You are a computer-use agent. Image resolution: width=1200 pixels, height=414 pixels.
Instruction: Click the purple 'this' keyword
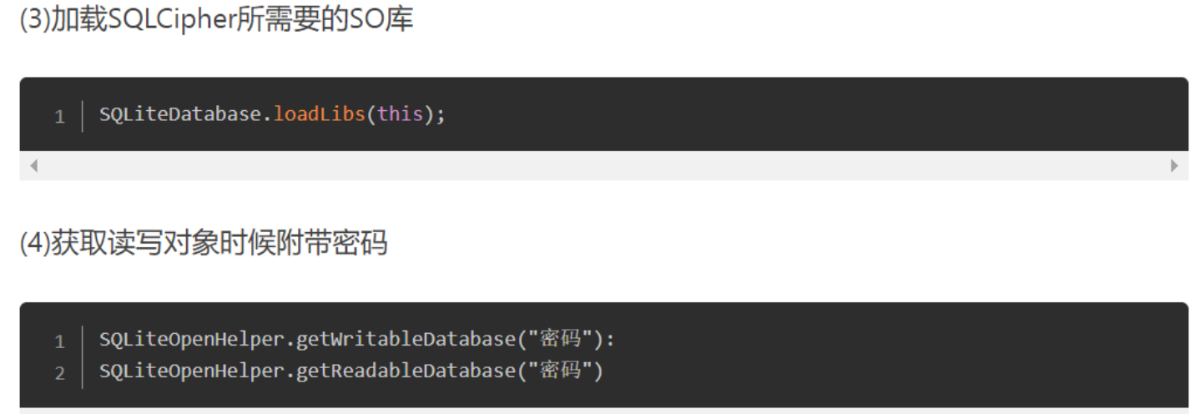point(400,114)
